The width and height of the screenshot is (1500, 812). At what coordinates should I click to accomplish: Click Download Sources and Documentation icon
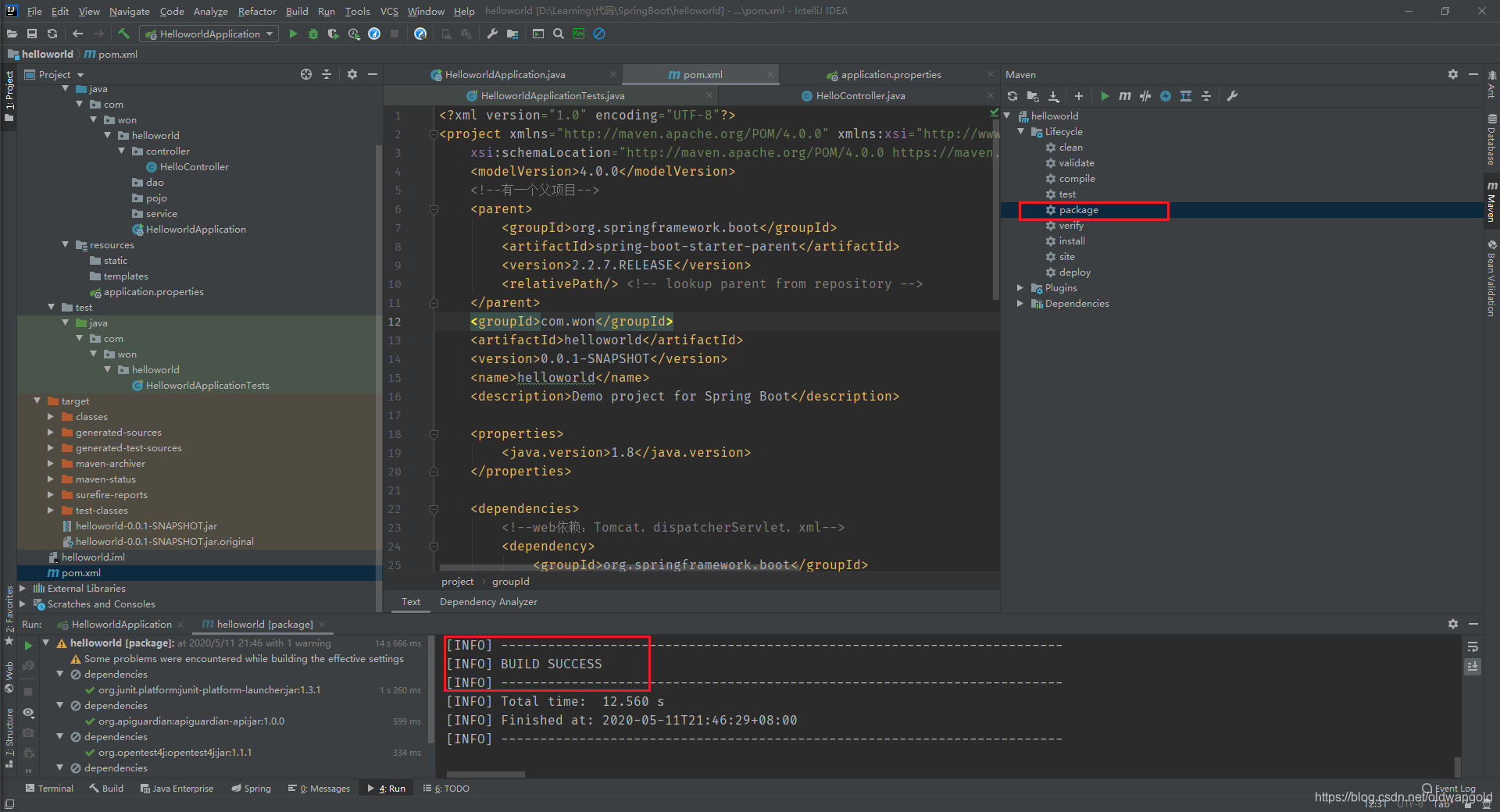point(1054,96)
